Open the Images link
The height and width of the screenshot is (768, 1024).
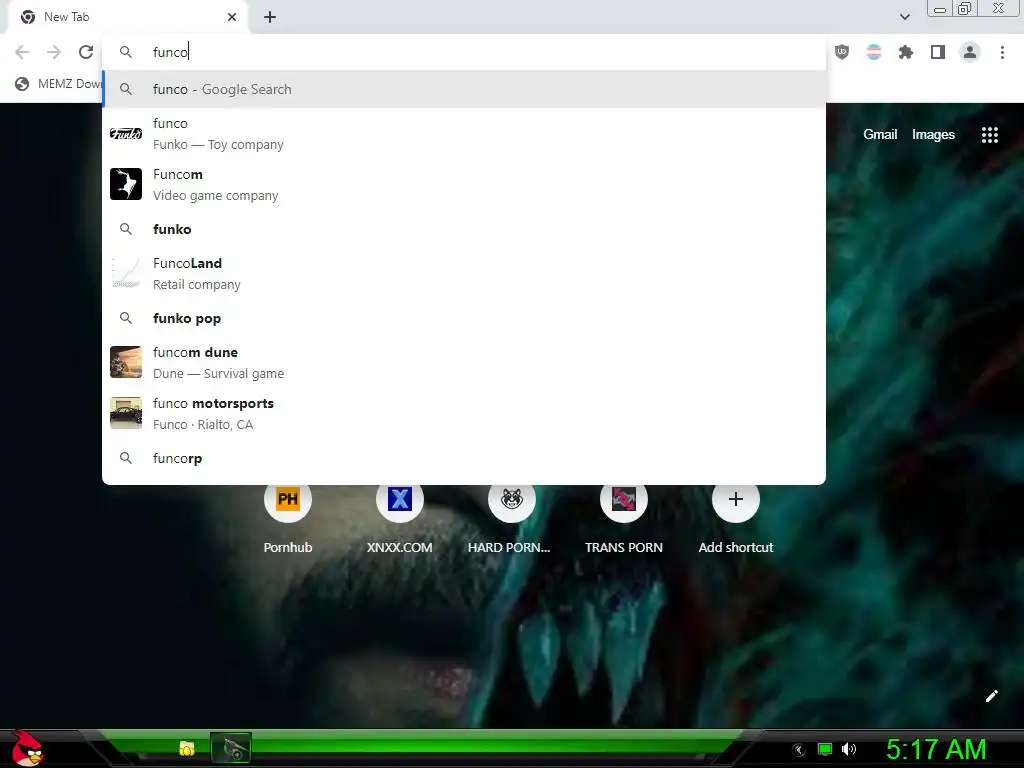click(x=933, y=135)
